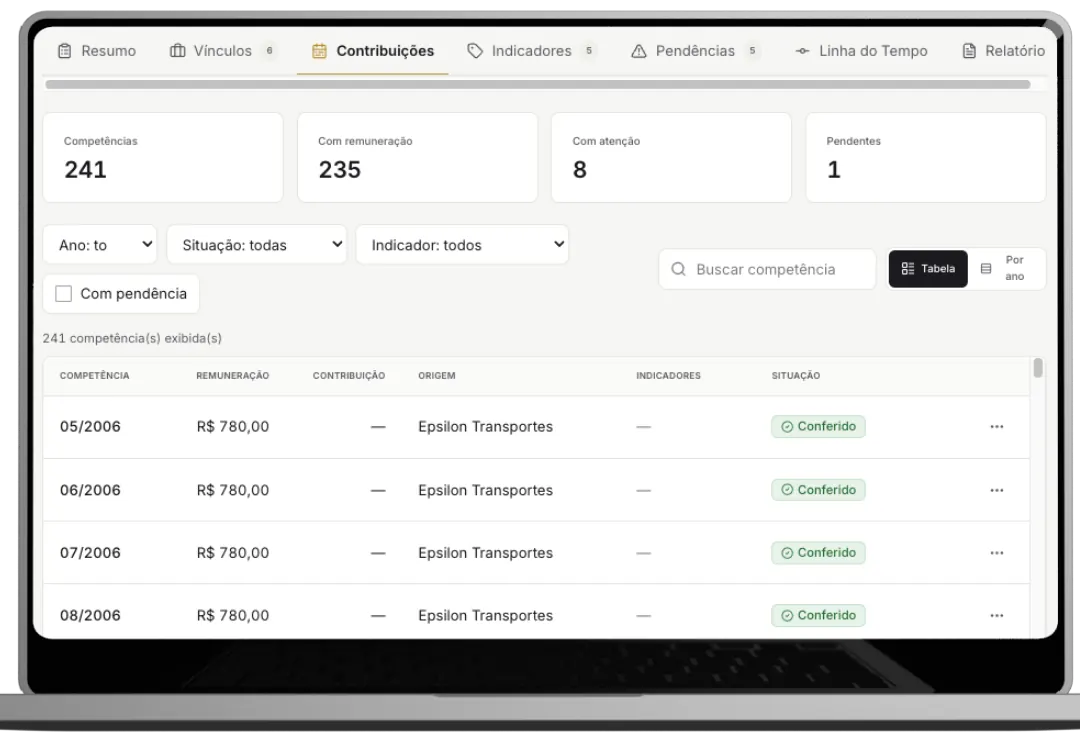Image resolution: width=1080 pixels, height=742 pixels.
Task: Expand the Situação: todas dropdown
Action: (257, 245)
